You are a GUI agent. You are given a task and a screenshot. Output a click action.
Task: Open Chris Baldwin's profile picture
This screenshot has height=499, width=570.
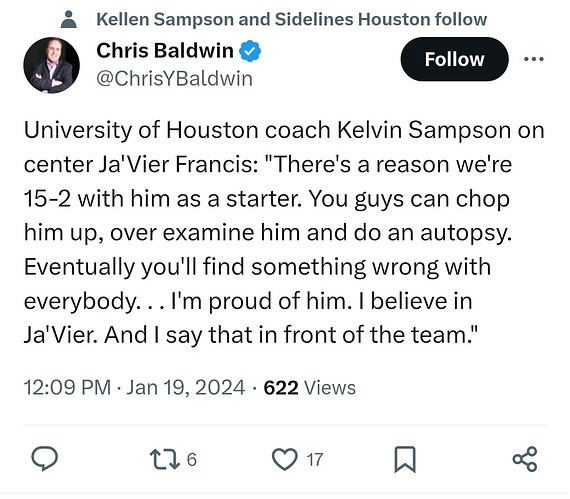52,65
